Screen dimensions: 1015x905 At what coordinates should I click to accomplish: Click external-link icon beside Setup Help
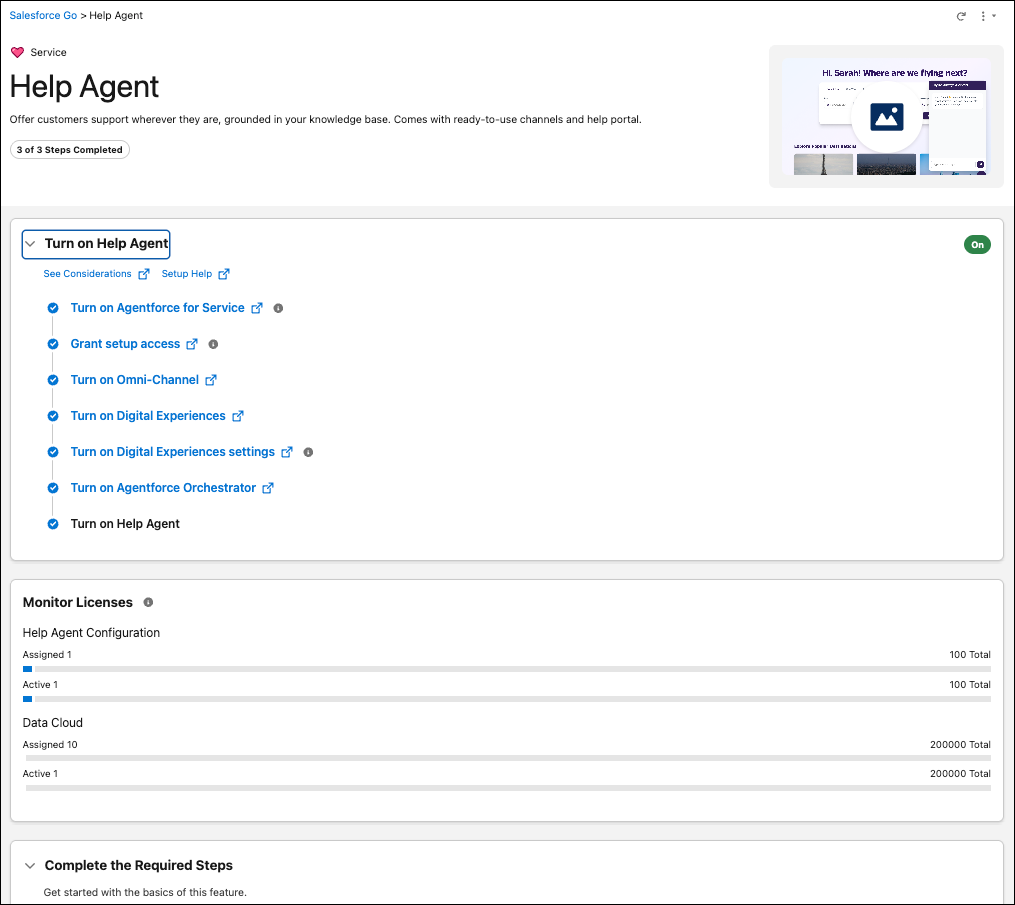click(x=223, y=274)
